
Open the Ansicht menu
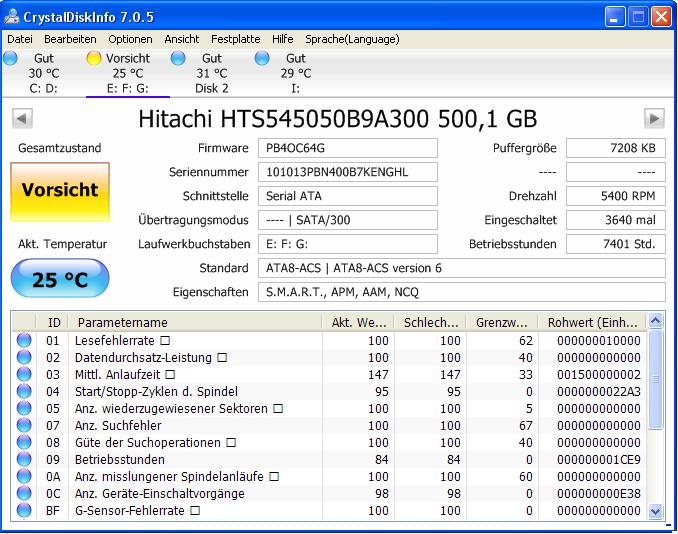(x=182, y=39)
